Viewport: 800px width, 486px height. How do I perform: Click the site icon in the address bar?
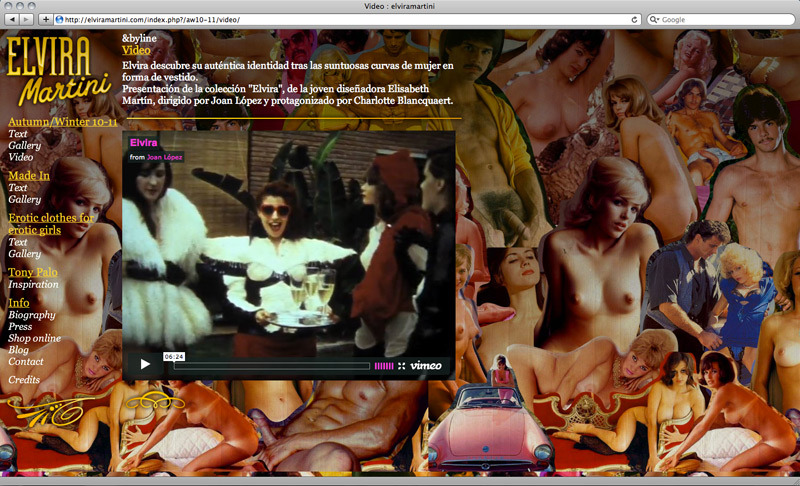(59, 19)
